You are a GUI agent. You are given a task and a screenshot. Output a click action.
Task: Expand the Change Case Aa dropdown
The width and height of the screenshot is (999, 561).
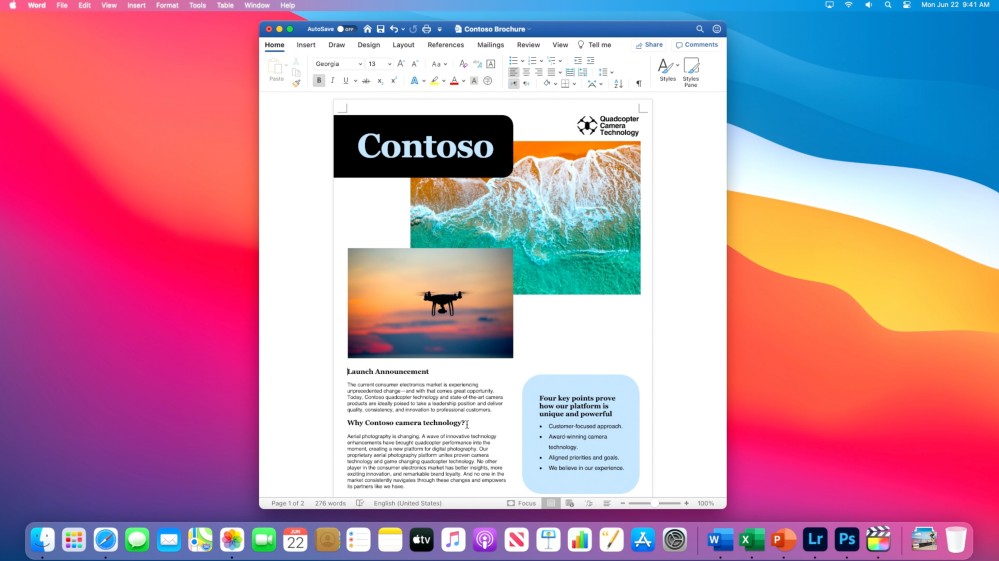click(439, 64)
